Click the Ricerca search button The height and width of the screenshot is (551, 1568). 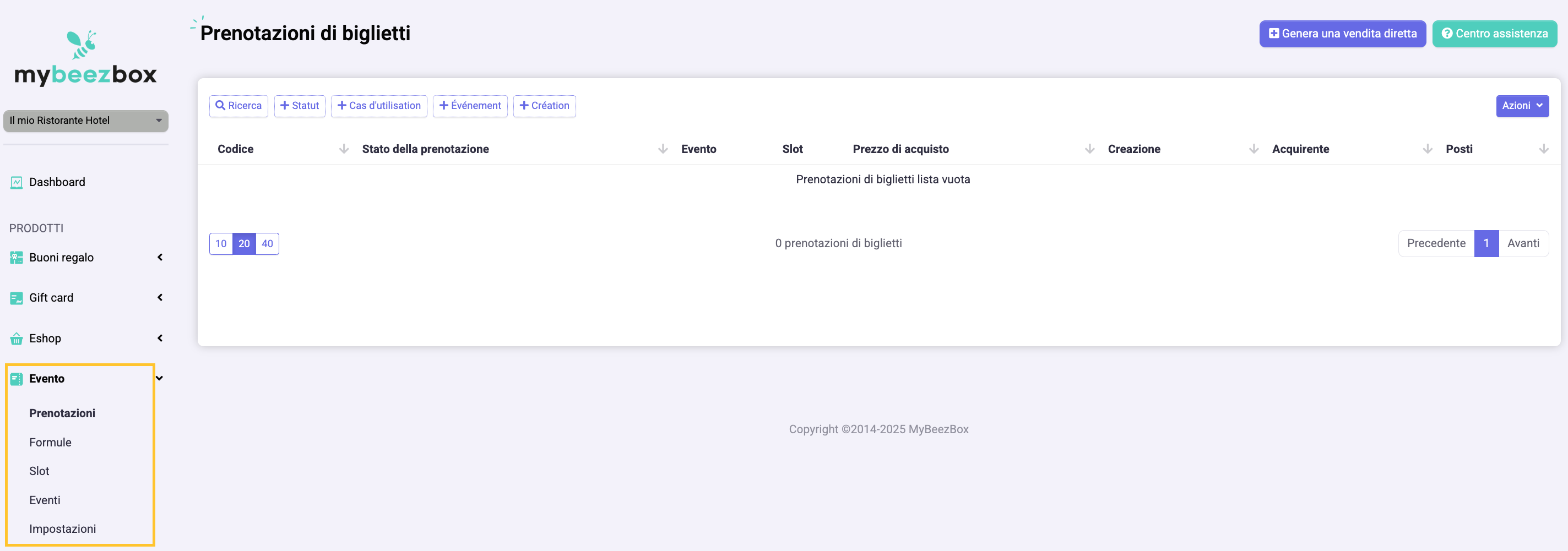238,106
